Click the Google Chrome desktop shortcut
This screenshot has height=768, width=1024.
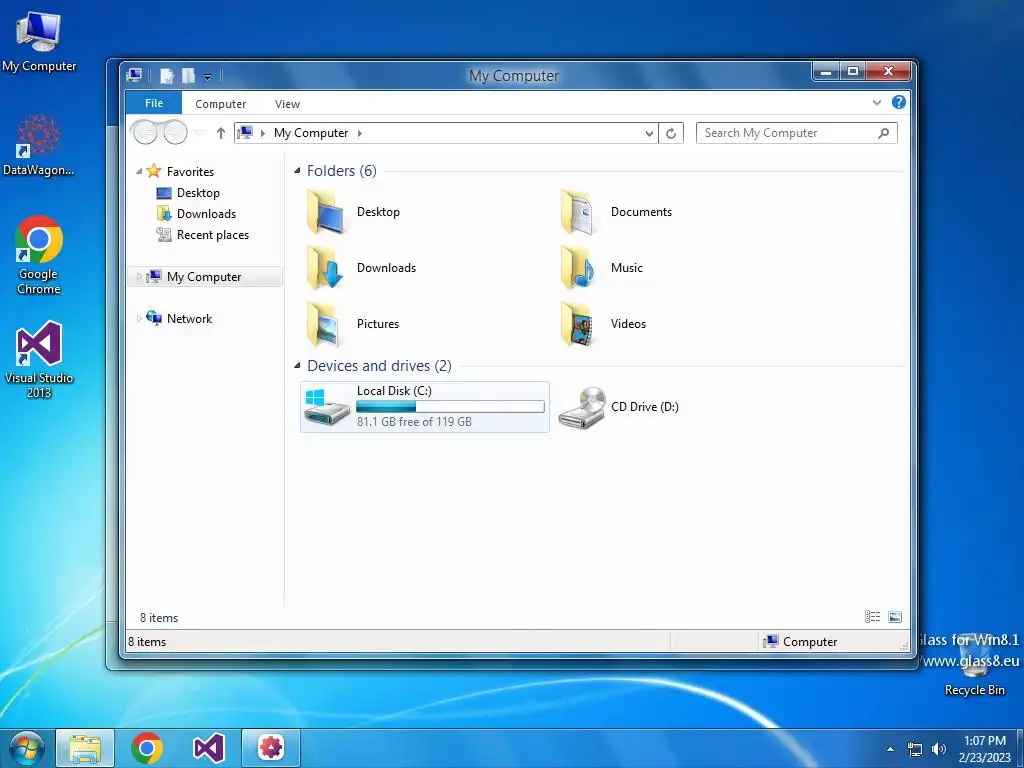coord(39,255)
